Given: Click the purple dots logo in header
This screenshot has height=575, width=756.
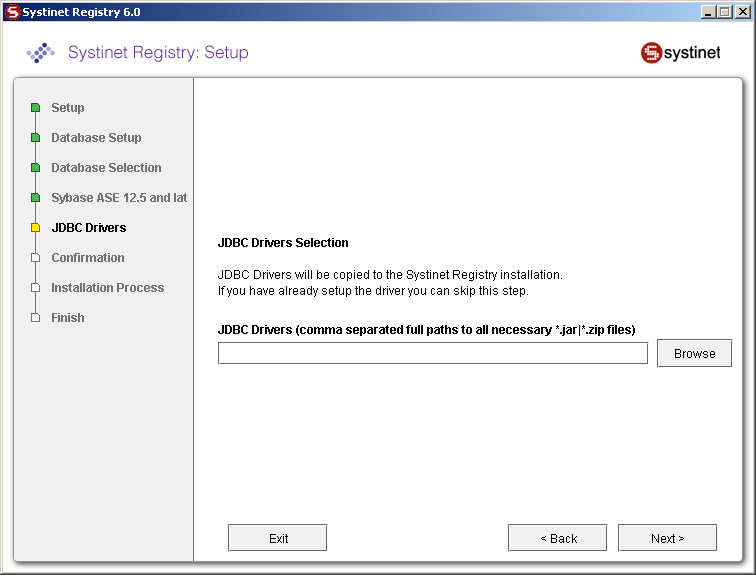Looking at the screenshot, I should click(x=40, y=53).
